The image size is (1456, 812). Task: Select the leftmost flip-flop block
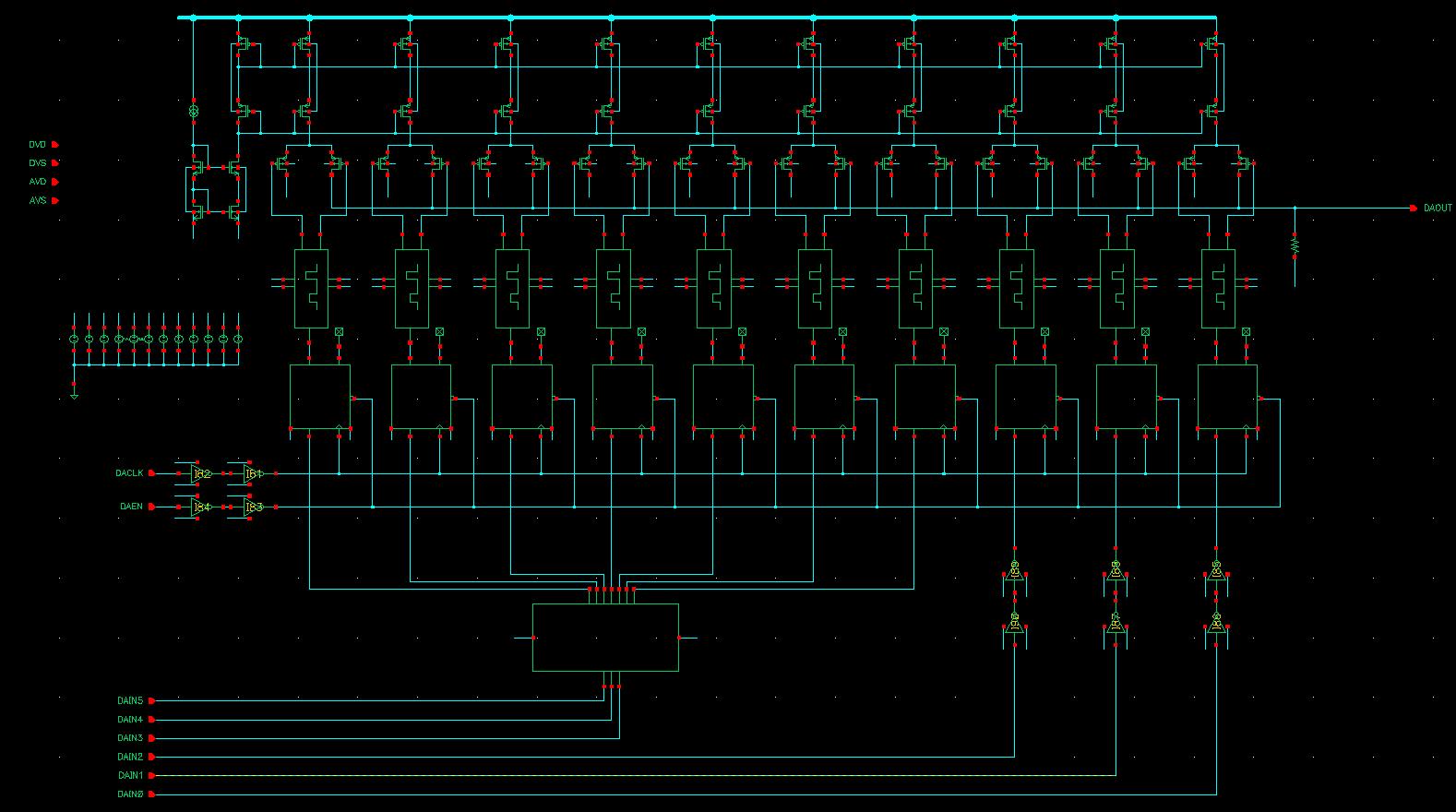320,397
